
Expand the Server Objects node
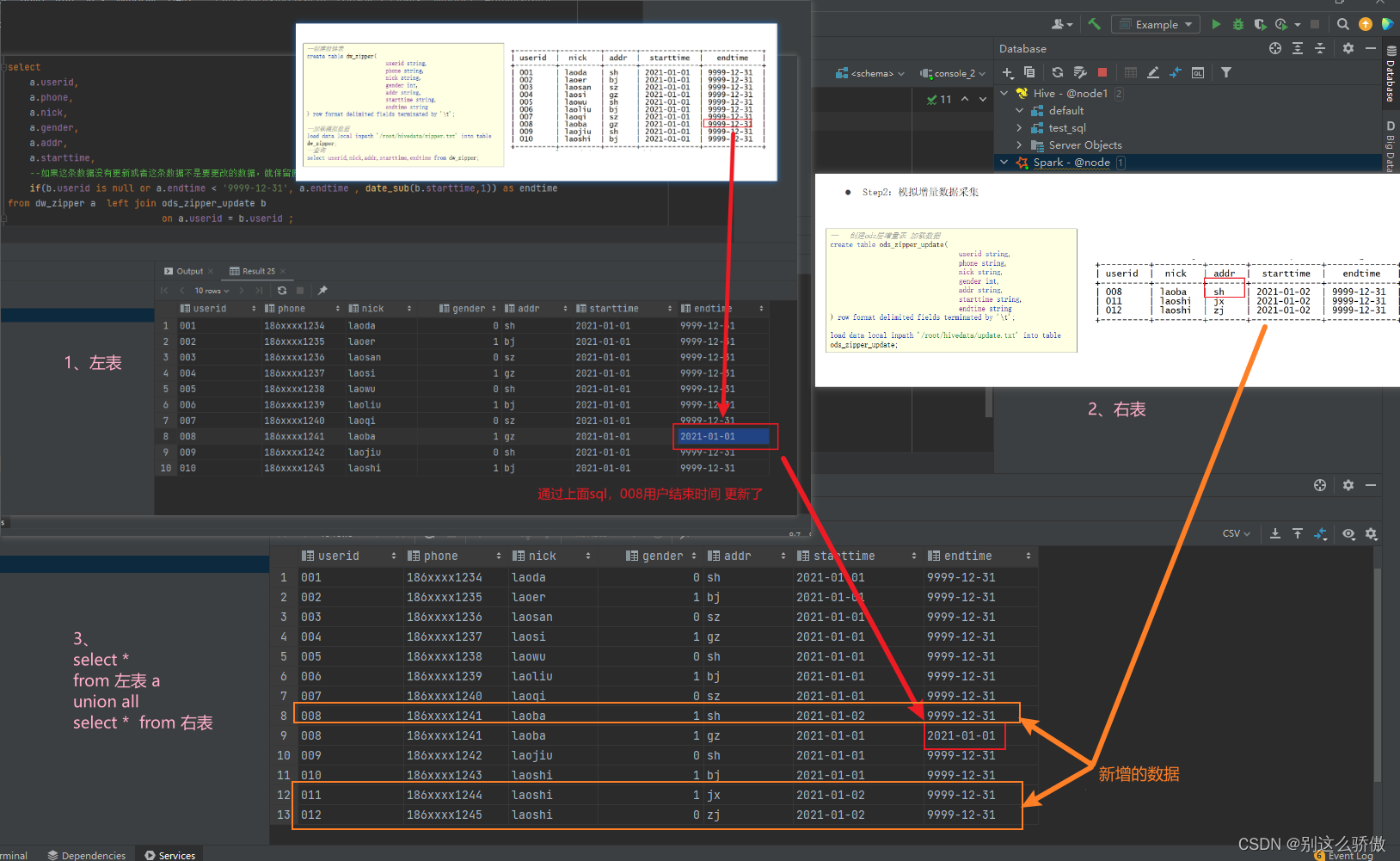(x=1020, y=145)
